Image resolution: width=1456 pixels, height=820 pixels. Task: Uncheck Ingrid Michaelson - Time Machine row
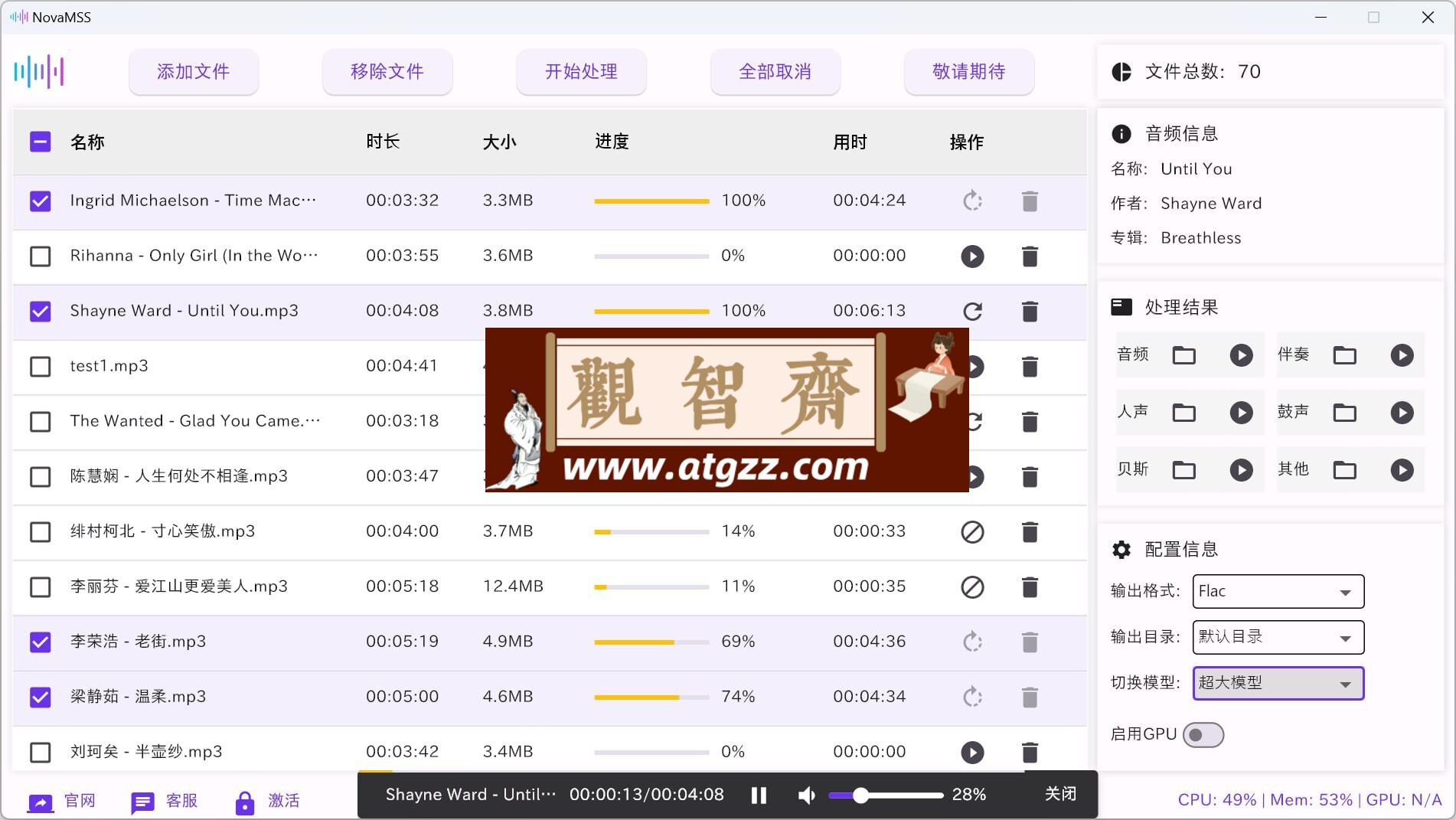click(40, 201)
